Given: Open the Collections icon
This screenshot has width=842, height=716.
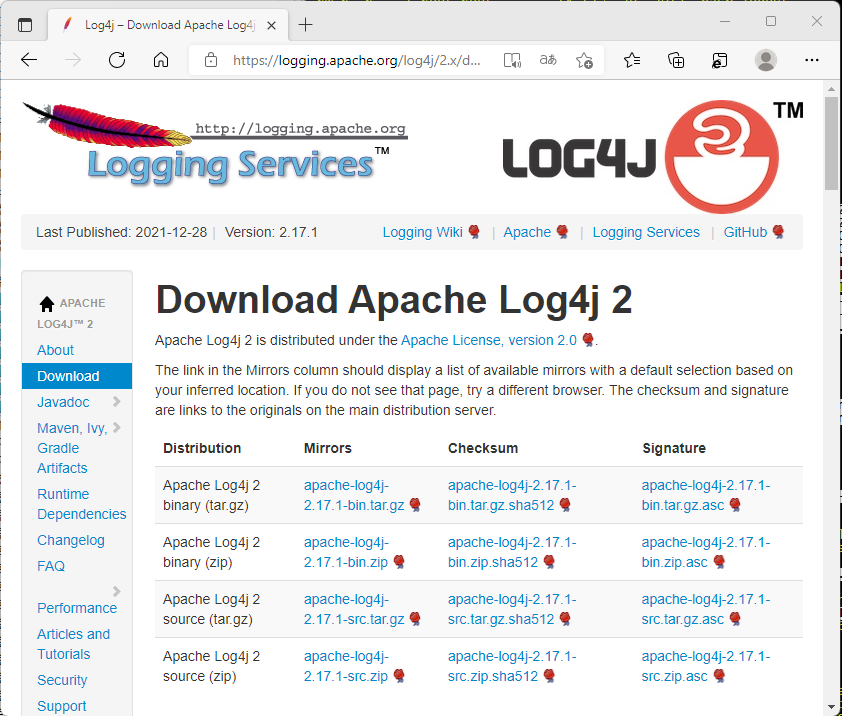Looking at the screenshot, I should point(676,60).
